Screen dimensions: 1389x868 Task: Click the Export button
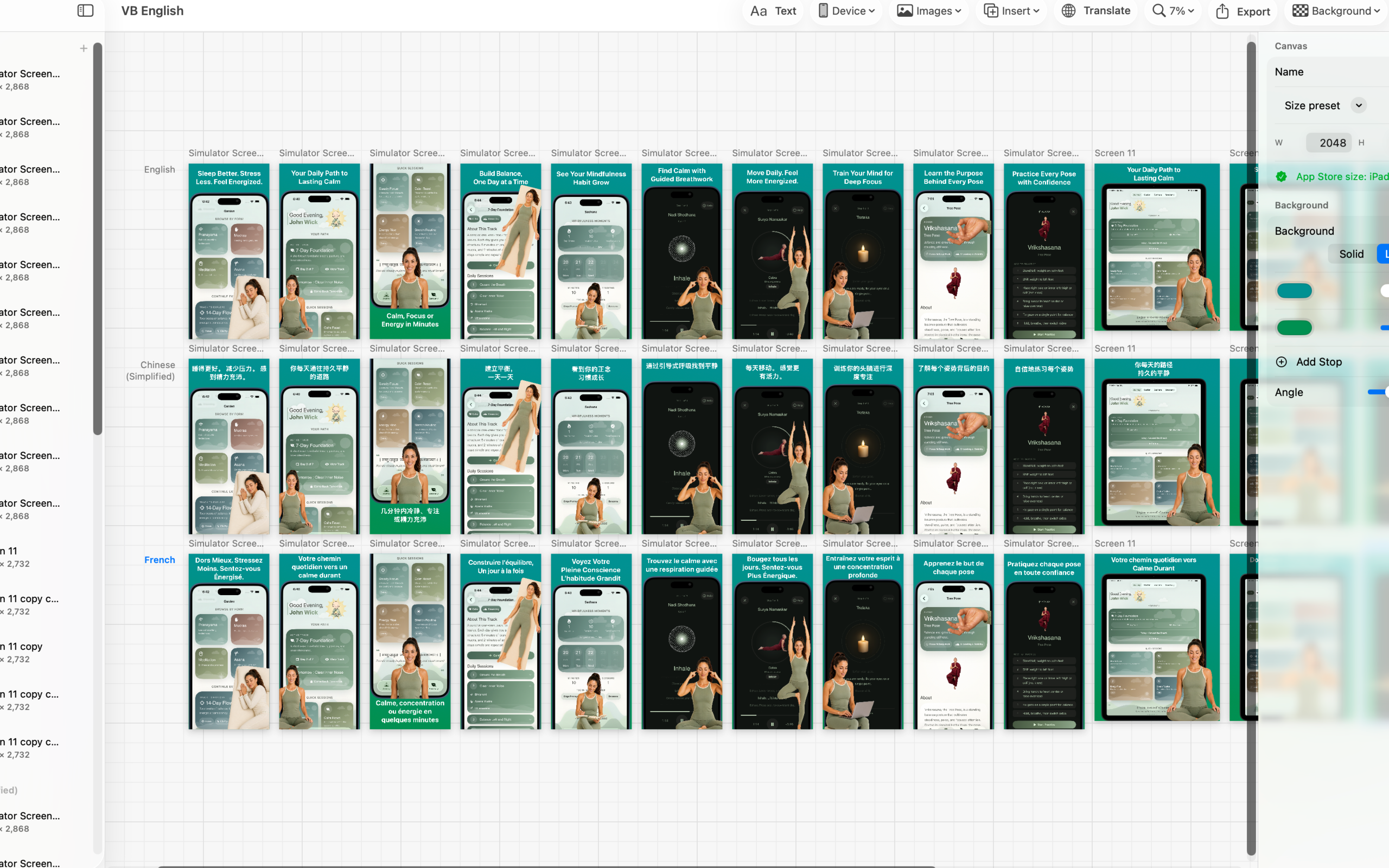click(x=1243, y=11)
